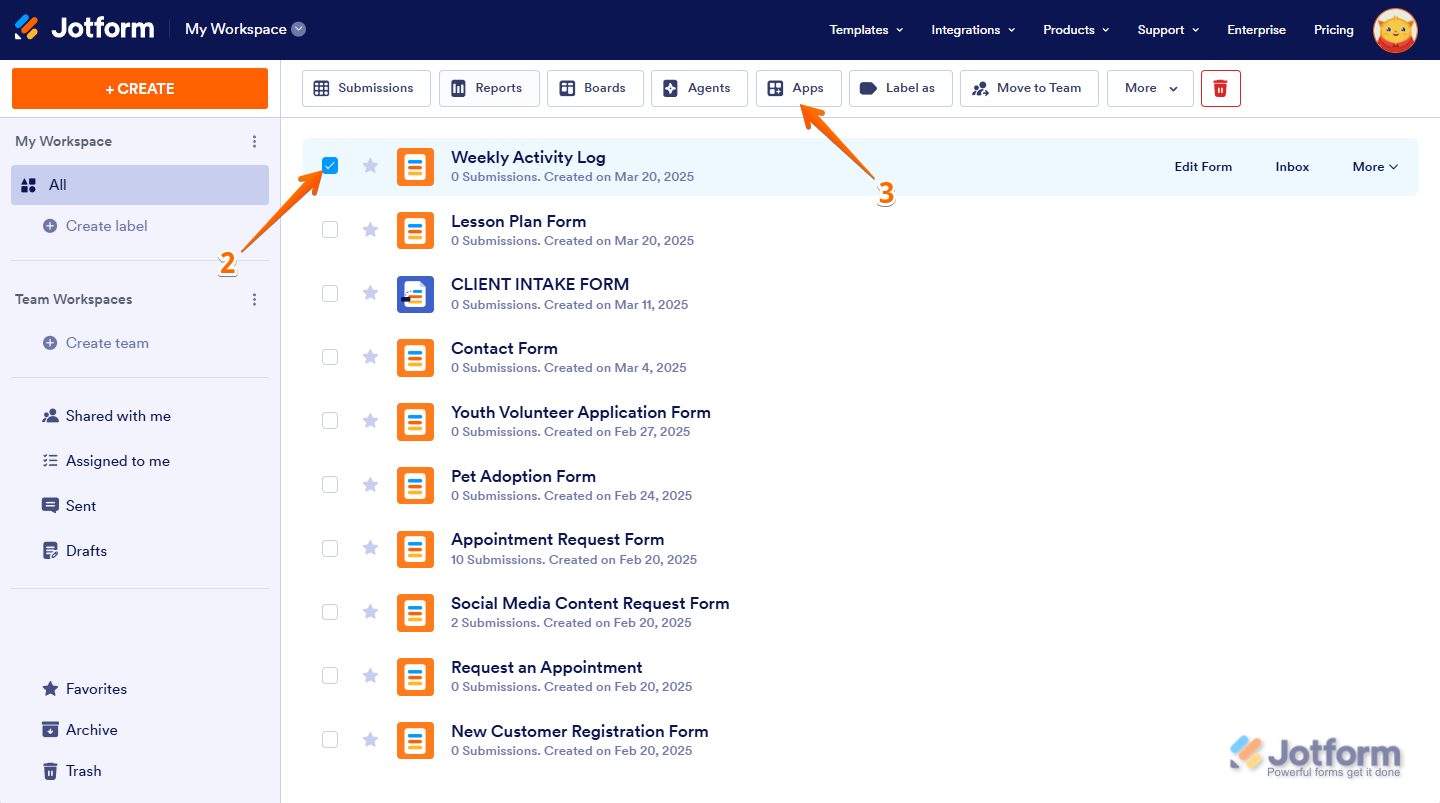Expand the More dropdown in toolbar

click(x=1150, y=88)
